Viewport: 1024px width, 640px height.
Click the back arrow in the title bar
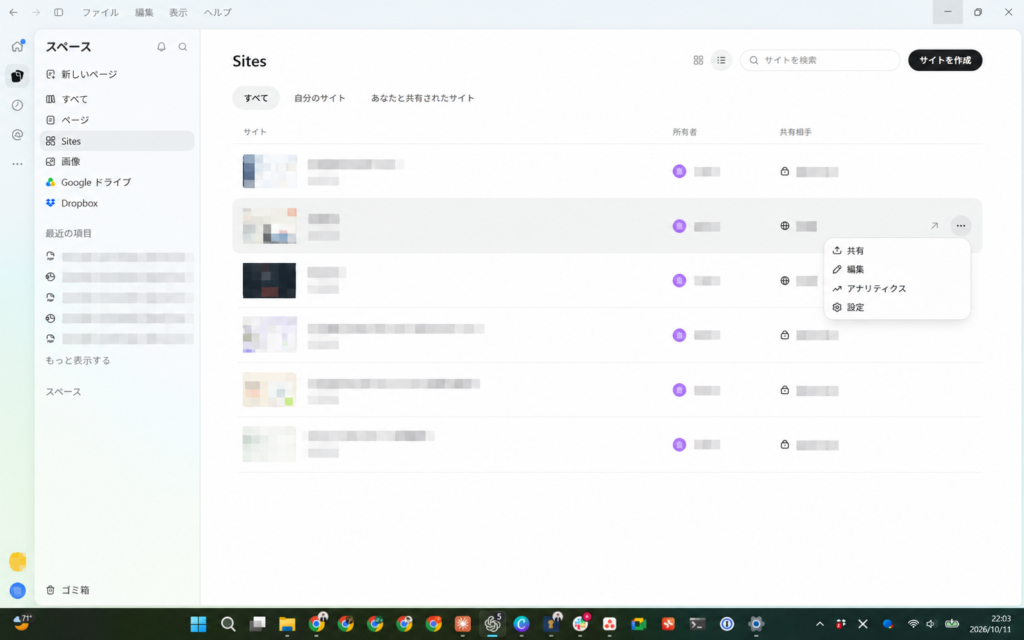[x=13, y=12]
